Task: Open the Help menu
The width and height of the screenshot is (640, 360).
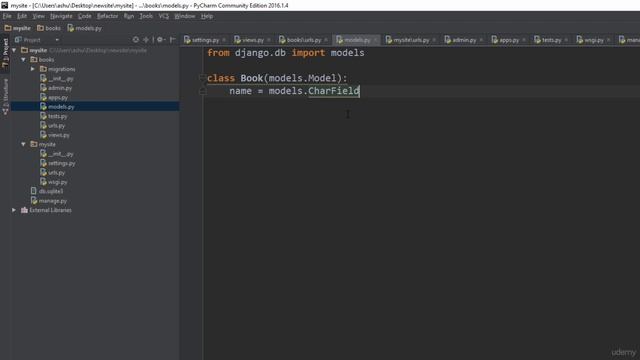Action: point(207,16)
